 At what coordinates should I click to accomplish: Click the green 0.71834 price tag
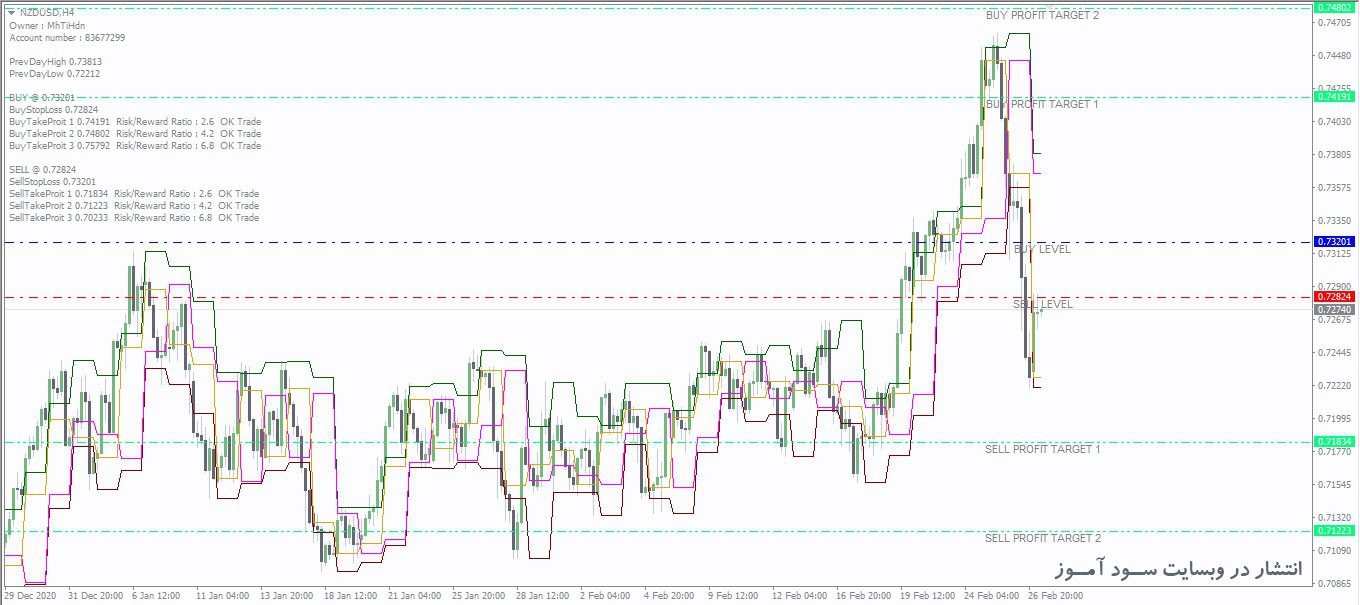tap(1335, 442)
